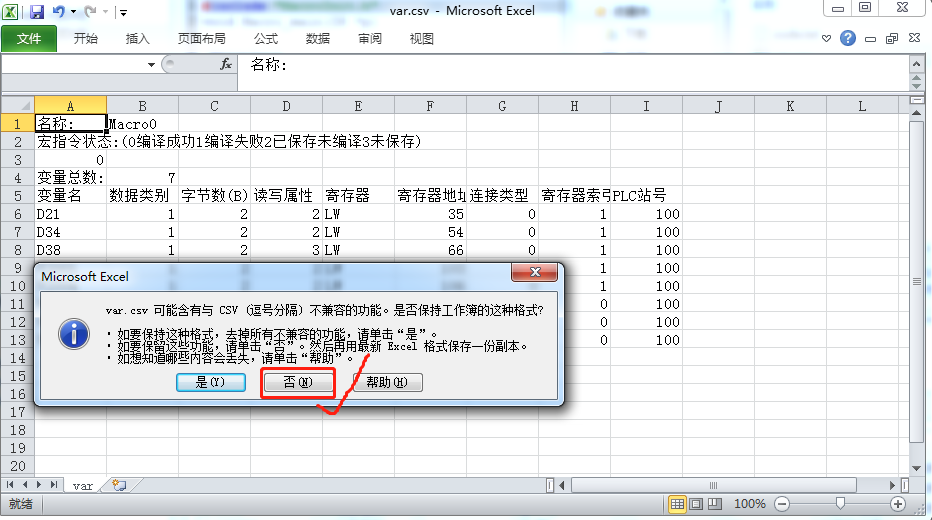Click horizontal scrollbar left arrow
The width and height of the screenshot is (932, 520).
562,485
